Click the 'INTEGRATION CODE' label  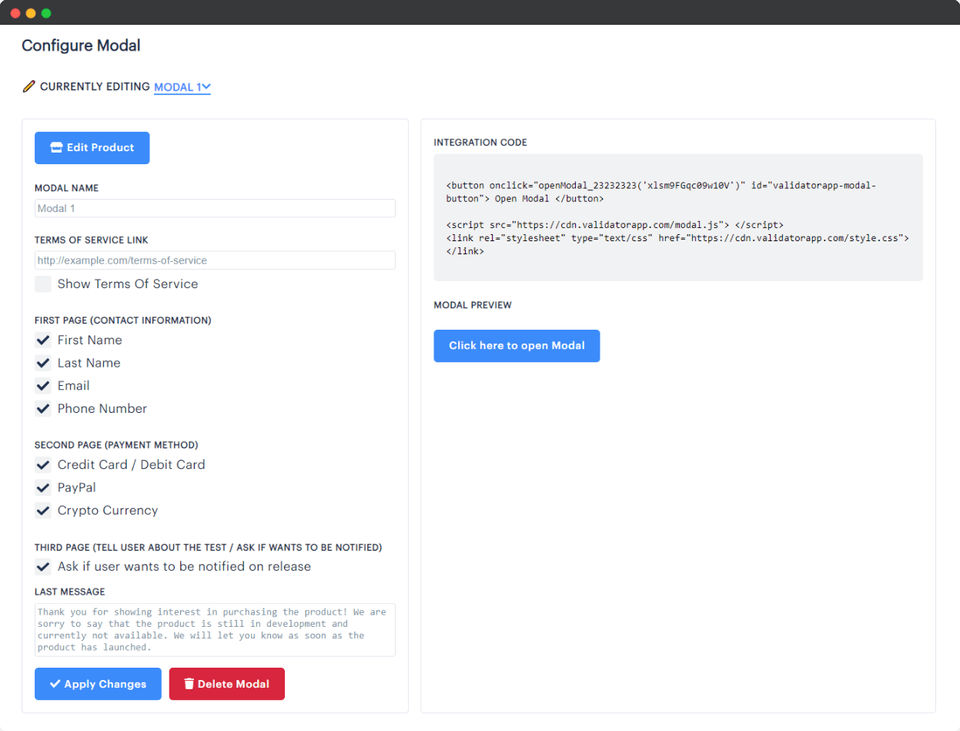coord(480,142)
